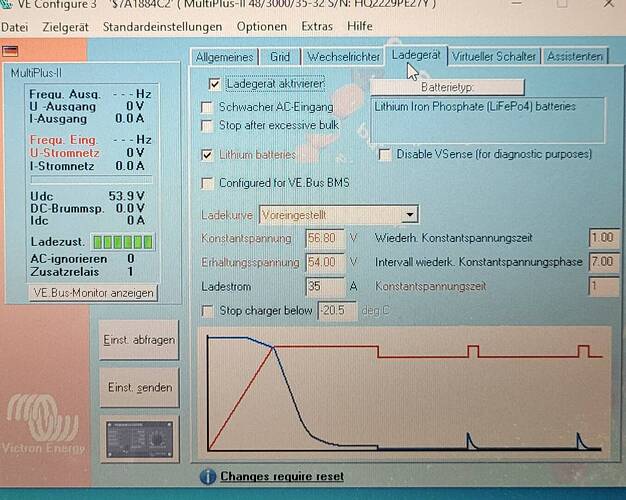Open the Datei menu

coord(14,27)
